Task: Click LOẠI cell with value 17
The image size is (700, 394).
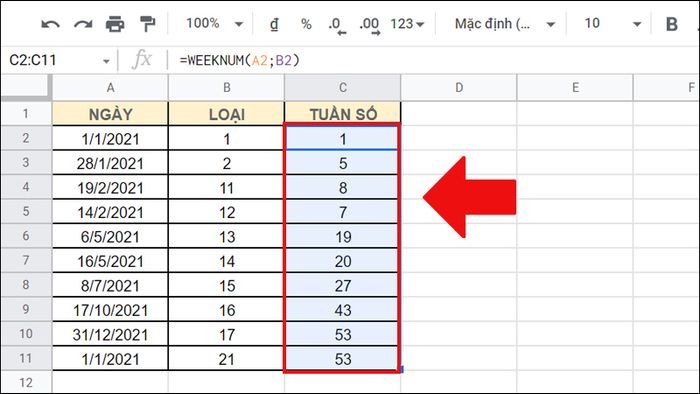Action: click(x=226, y=334)
